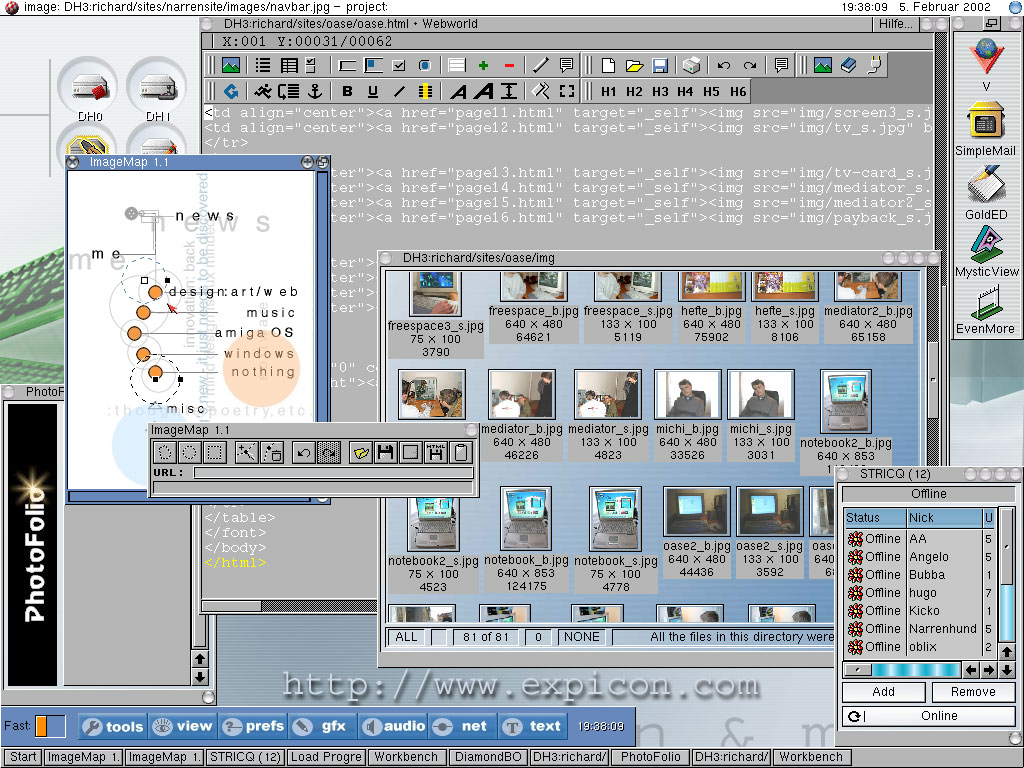The image size is (1024, 768).
Task: Click the H3 heading button
Action: (660, 91)
